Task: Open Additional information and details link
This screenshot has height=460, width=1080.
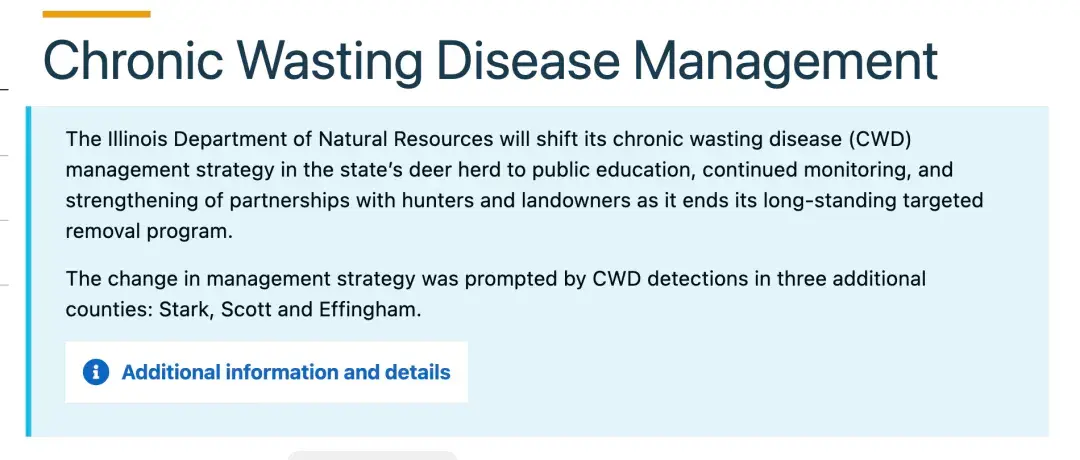Action: pos(286,373)
